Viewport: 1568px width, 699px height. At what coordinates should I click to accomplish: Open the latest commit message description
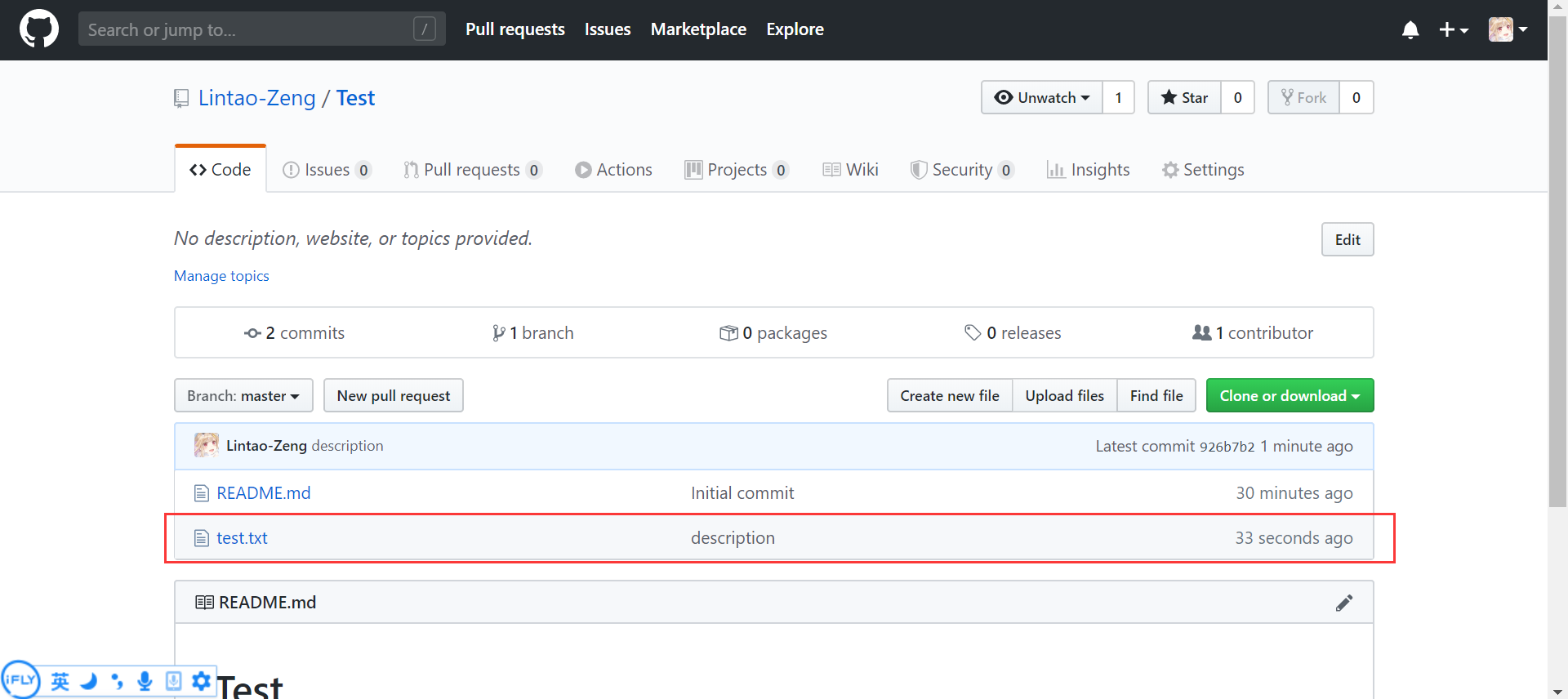[x=347, y=446]
